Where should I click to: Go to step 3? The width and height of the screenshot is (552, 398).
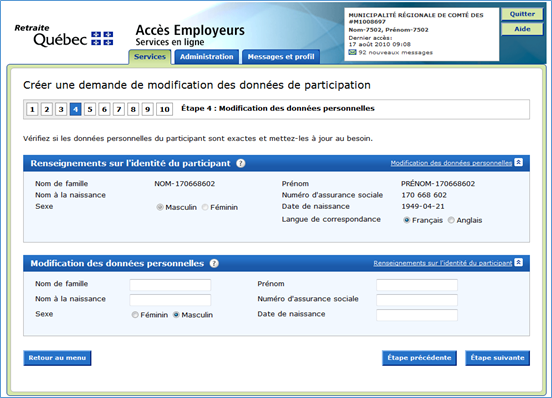[61, 109]
